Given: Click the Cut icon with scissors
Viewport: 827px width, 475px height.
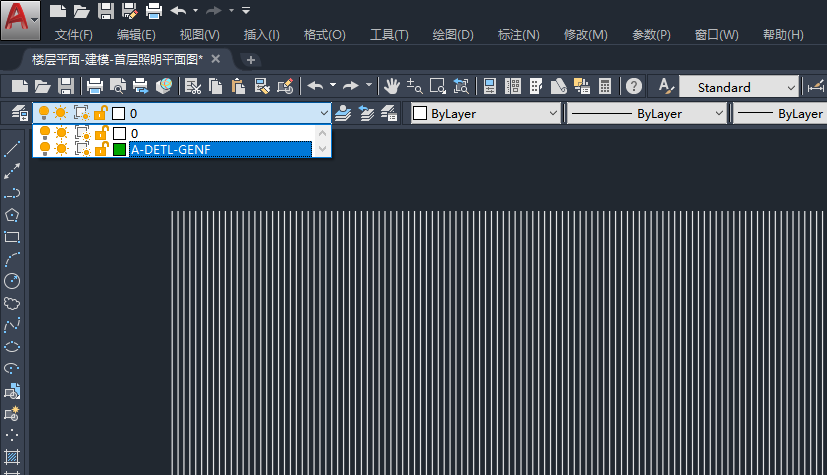Looking at the screenshot, I should (193, 86).
